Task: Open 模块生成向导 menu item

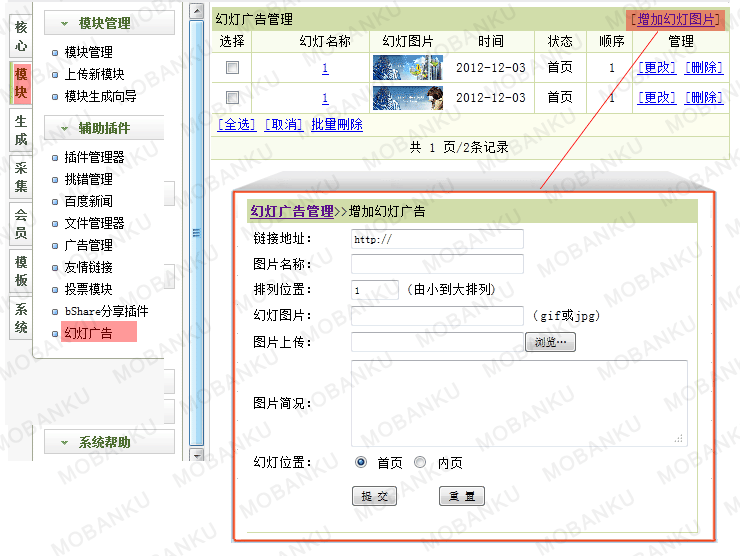Action: click(x=101, y=96)
